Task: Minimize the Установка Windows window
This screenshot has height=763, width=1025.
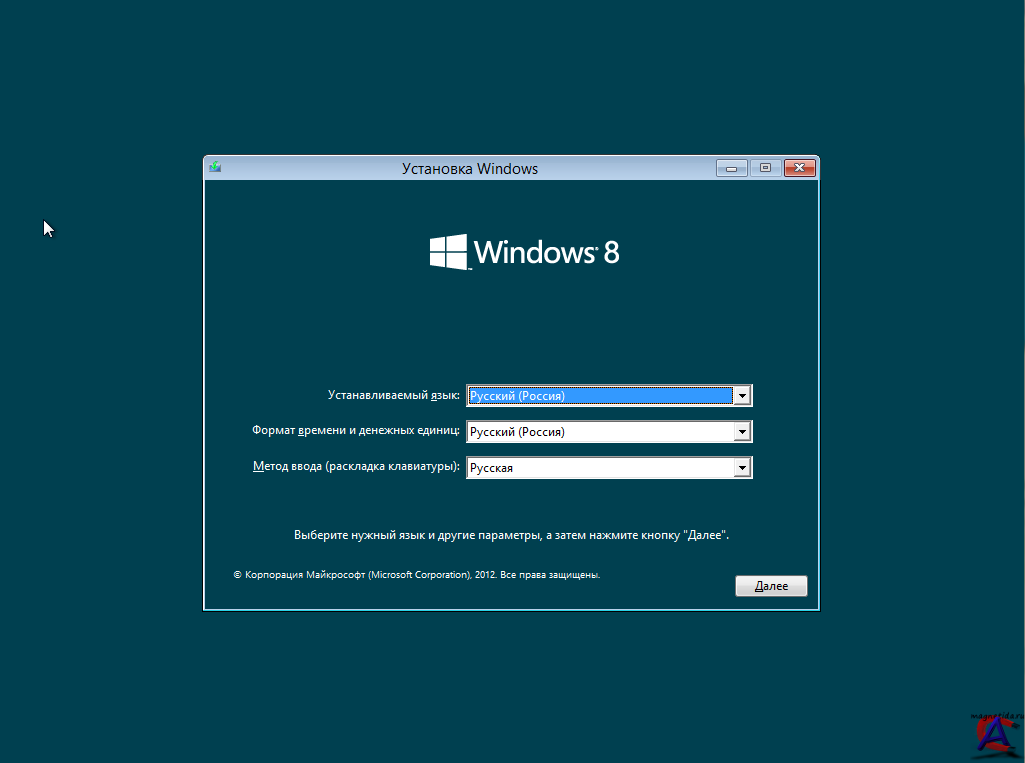Action: pos(731,168)
